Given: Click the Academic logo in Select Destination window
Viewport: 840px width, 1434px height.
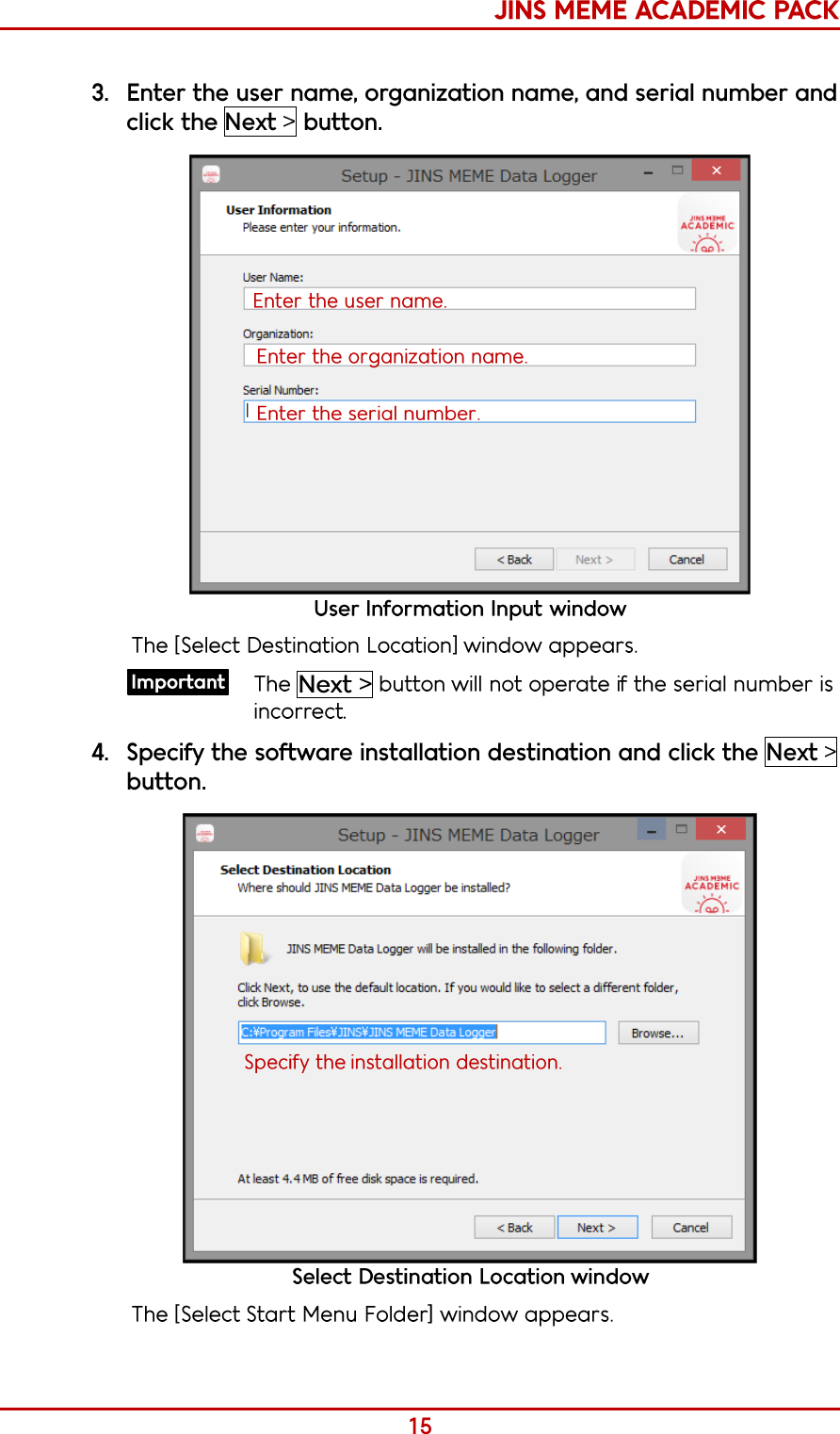Looking at the screenshot, I should 711,884.
